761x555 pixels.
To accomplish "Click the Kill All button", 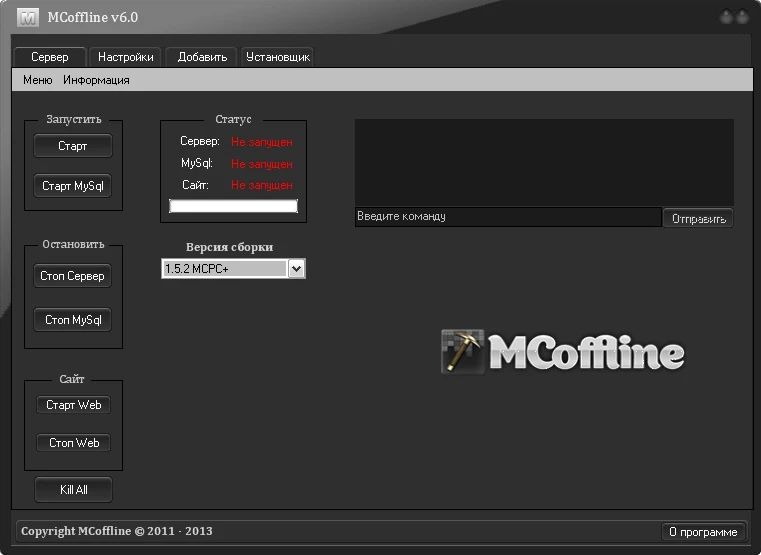I will (74, 490).
